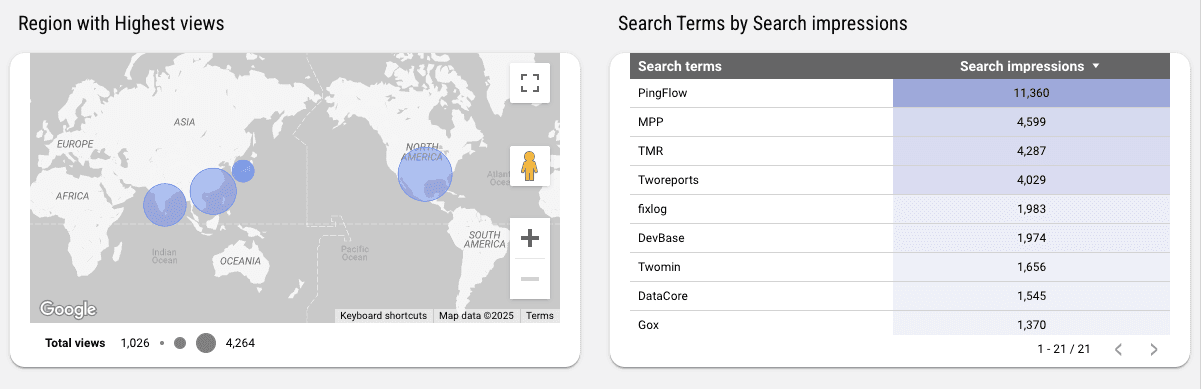This screenshot has height=389, width=1201.
Task: Open the Google logo link on map
Action: (x=68, y=309)
